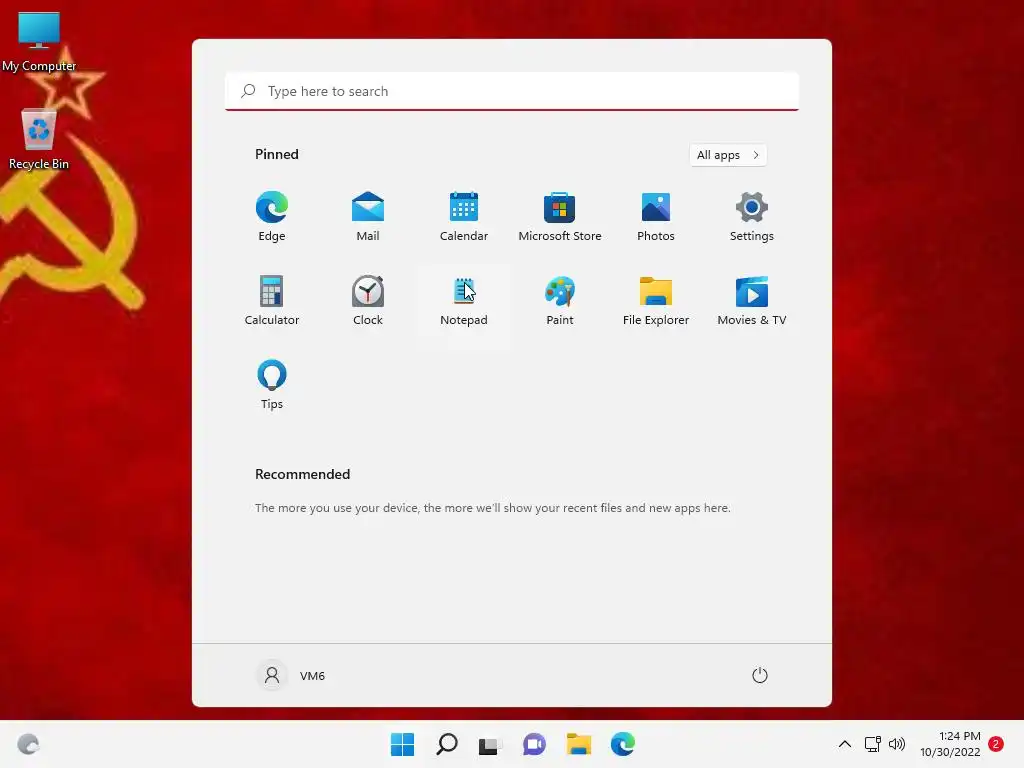Open File Explorer in pinned apps
Image resolution: width=1024 pixels, height=768 pixels.
click(656, 300)
